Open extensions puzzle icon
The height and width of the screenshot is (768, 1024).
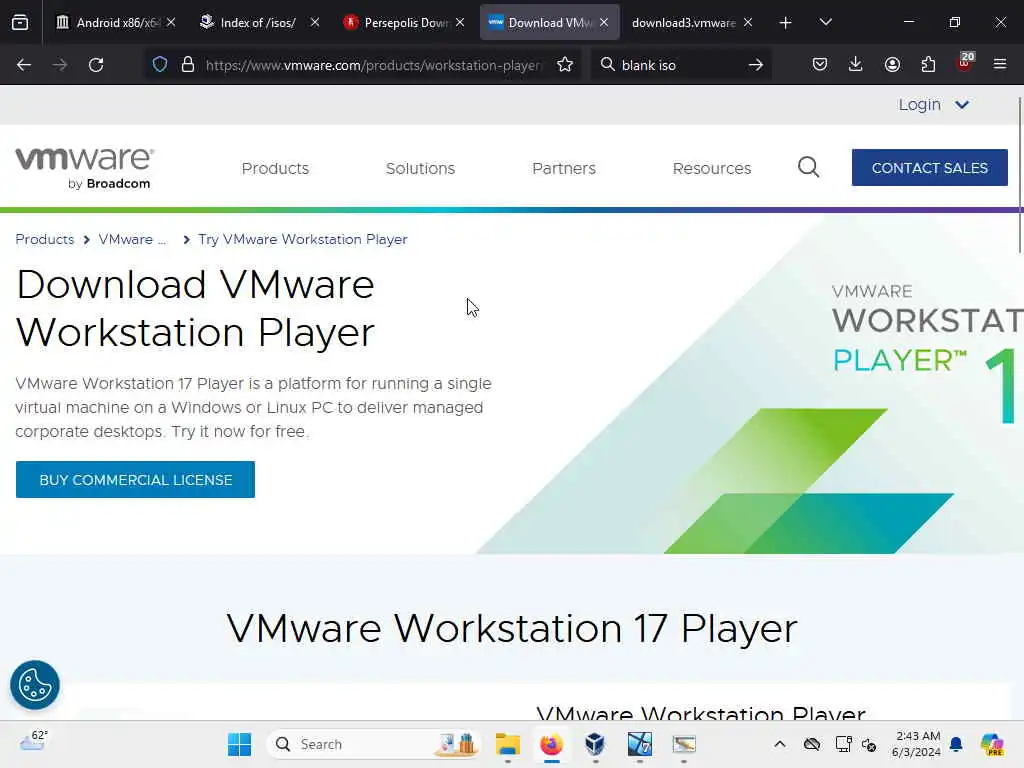pyautogui.click(x=928, y=64)
